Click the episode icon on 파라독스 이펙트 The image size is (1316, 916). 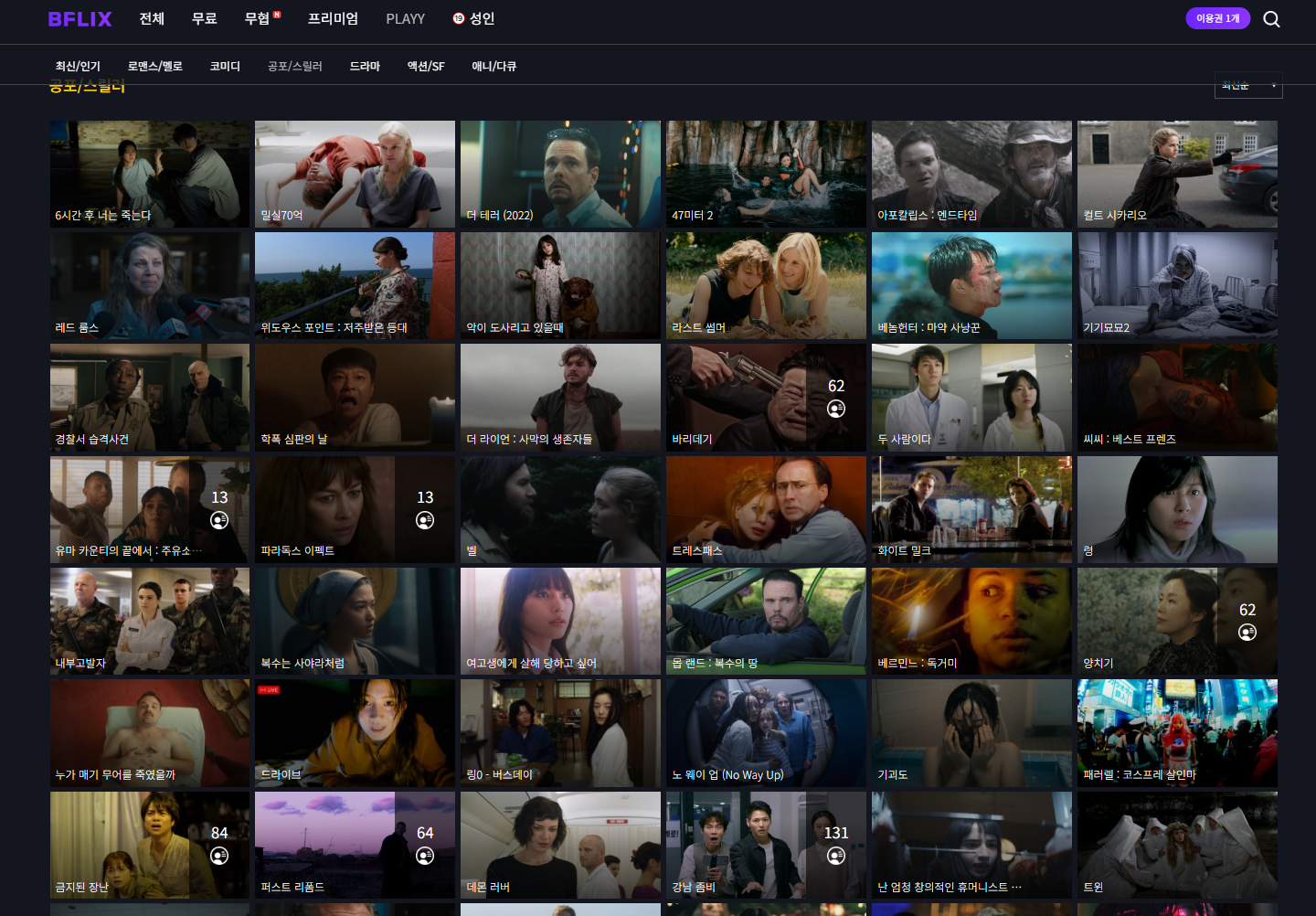click(x=425, y=520)
